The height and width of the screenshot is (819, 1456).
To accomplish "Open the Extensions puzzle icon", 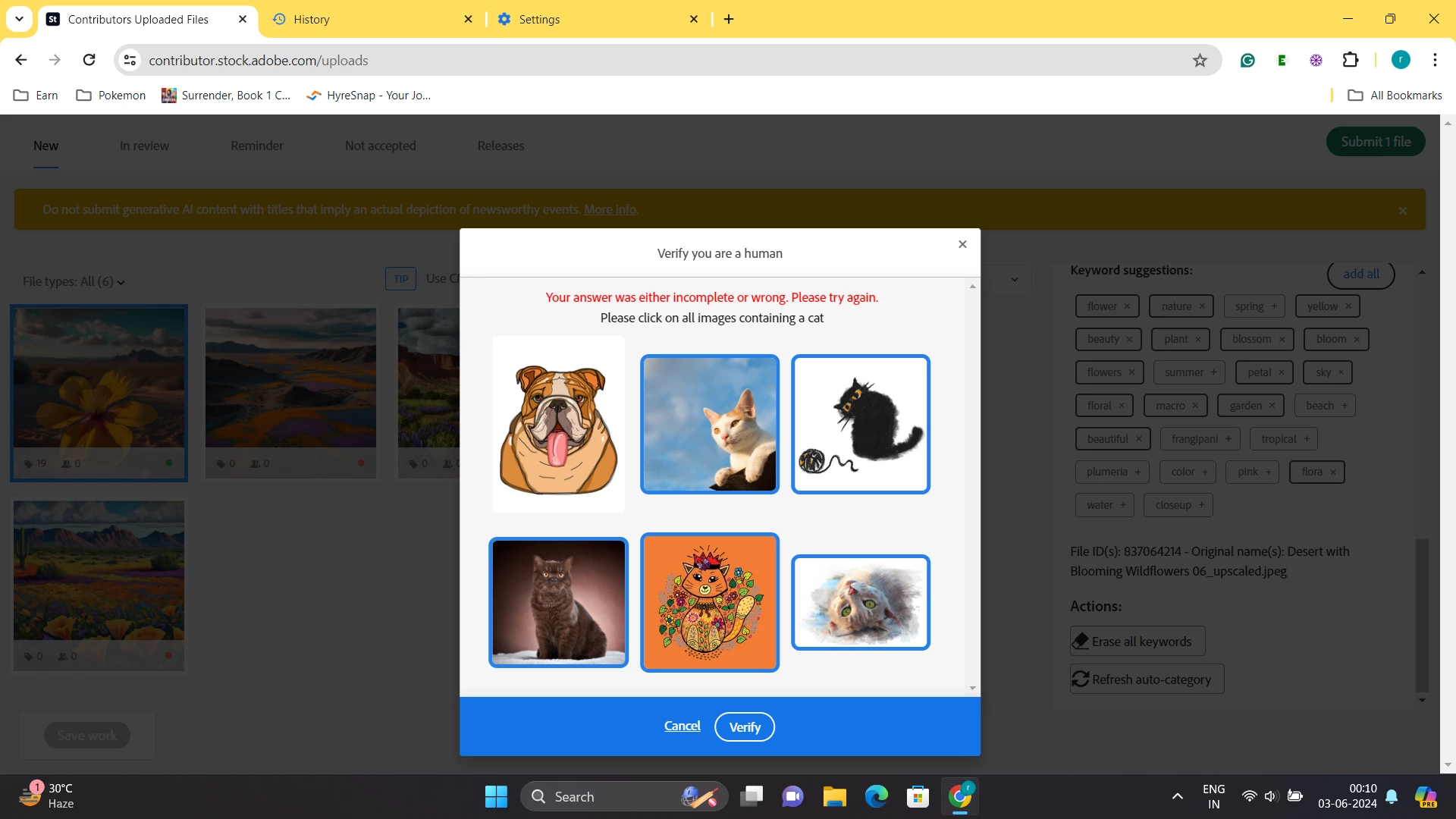I will click(1351, 61).
